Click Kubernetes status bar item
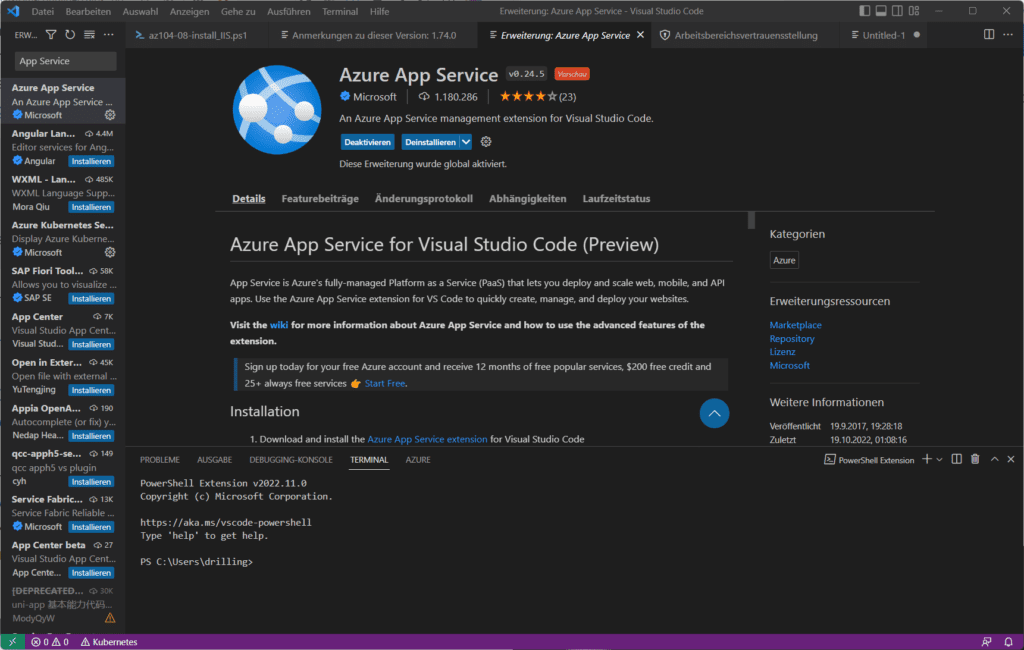This screenshot has width=1024, height=650. (x=109, y=642)
